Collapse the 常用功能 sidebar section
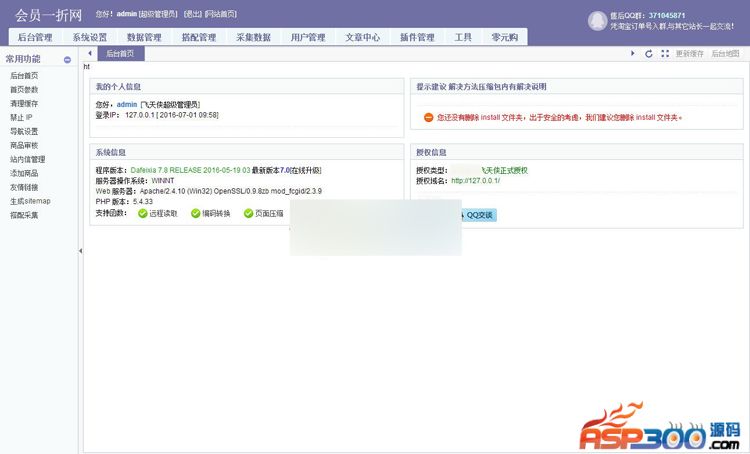Screen dimensions: 750x454 pos(67,60)
